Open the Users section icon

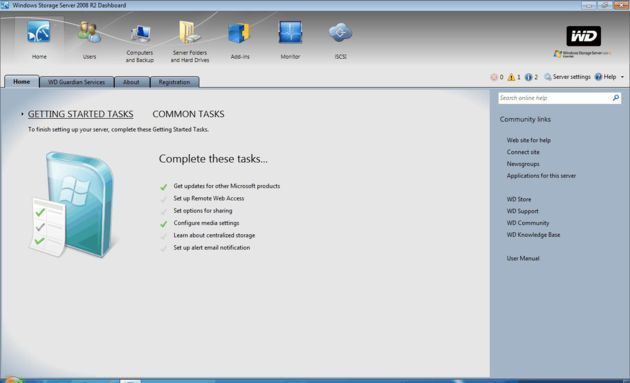tap(89, 32)
